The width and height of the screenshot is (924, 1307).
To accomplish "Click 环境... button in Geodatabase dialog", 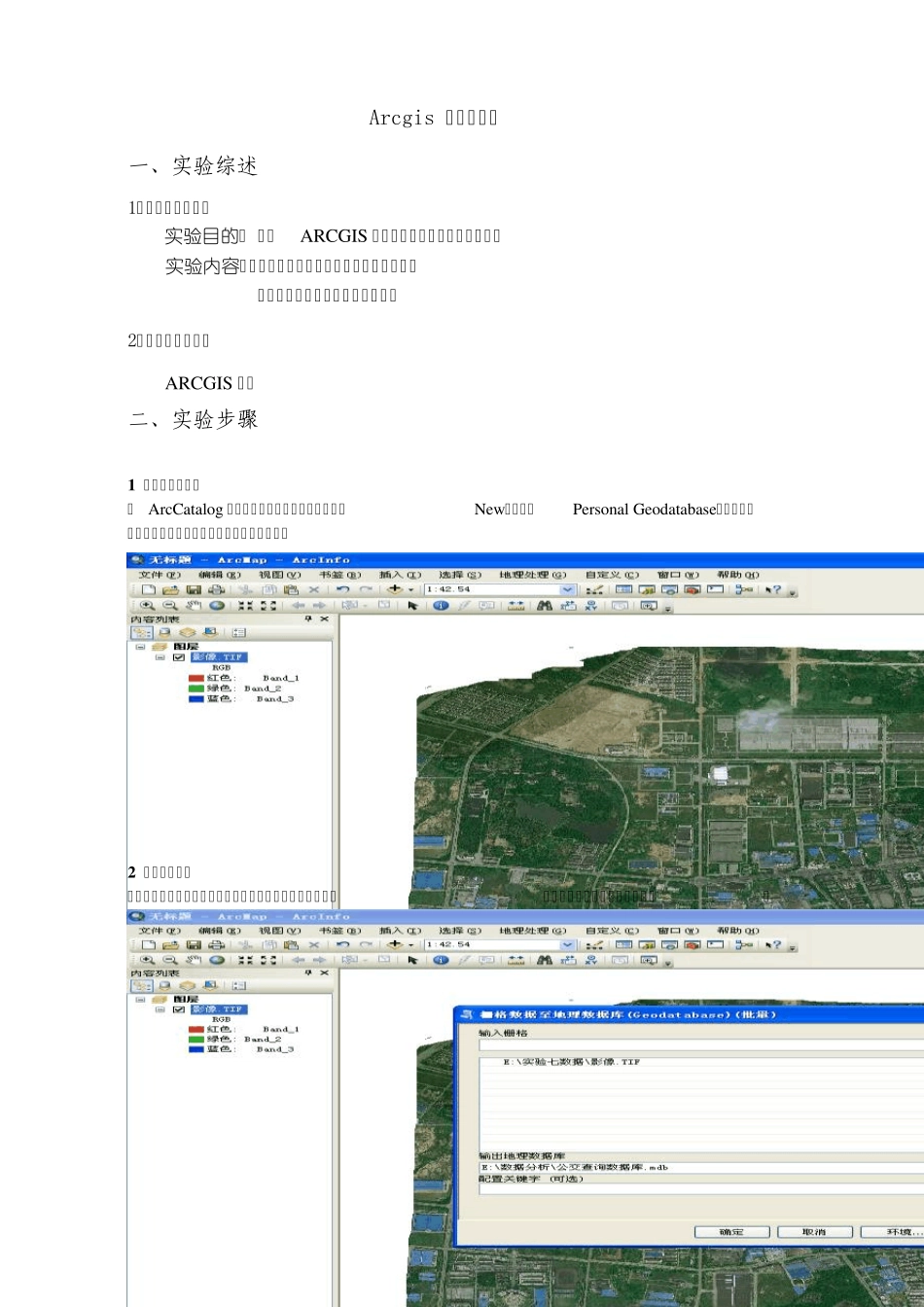I will click(893, 1231).
